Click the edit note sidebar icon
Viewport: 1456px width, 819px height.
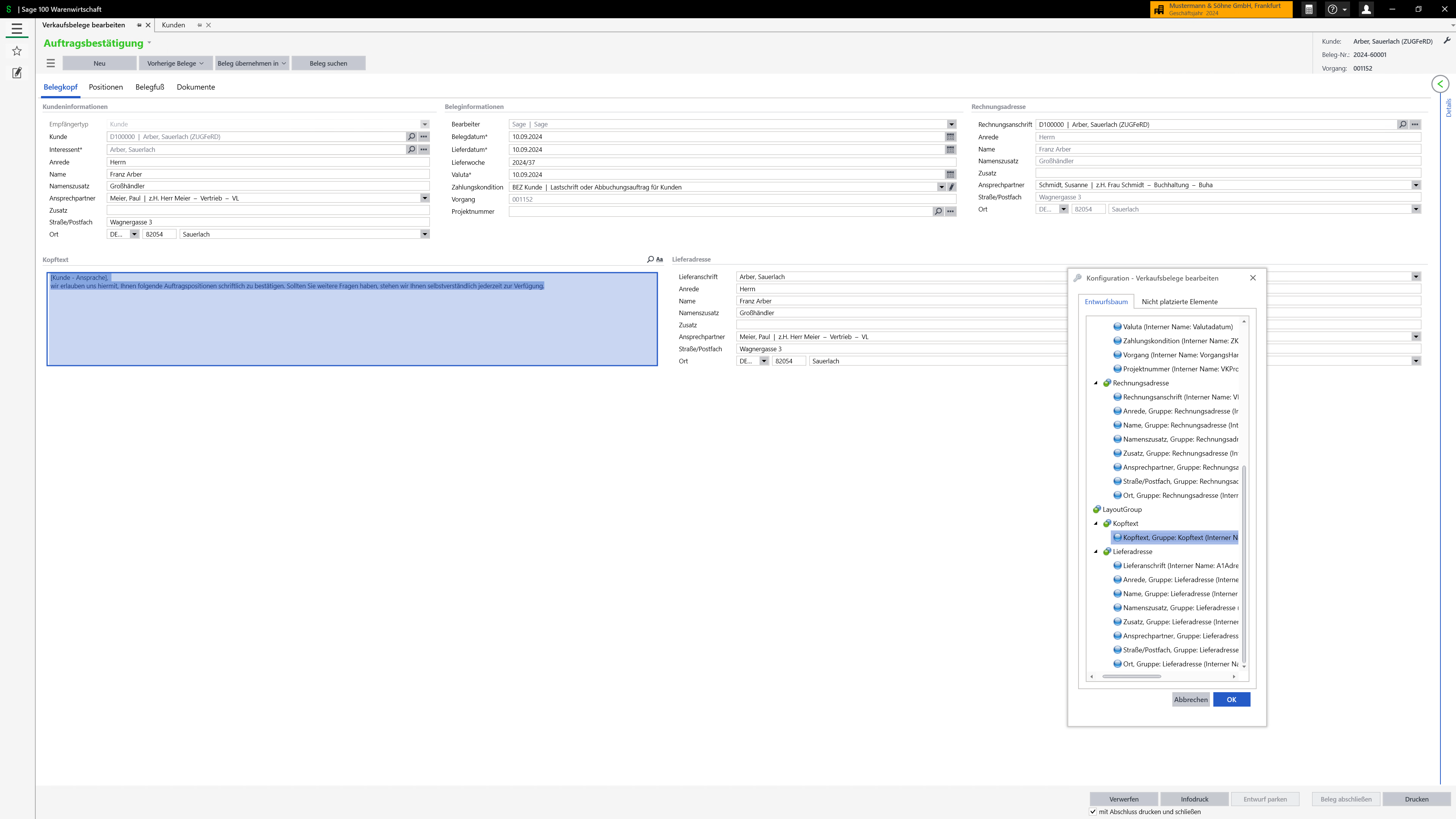coord(17,73)
